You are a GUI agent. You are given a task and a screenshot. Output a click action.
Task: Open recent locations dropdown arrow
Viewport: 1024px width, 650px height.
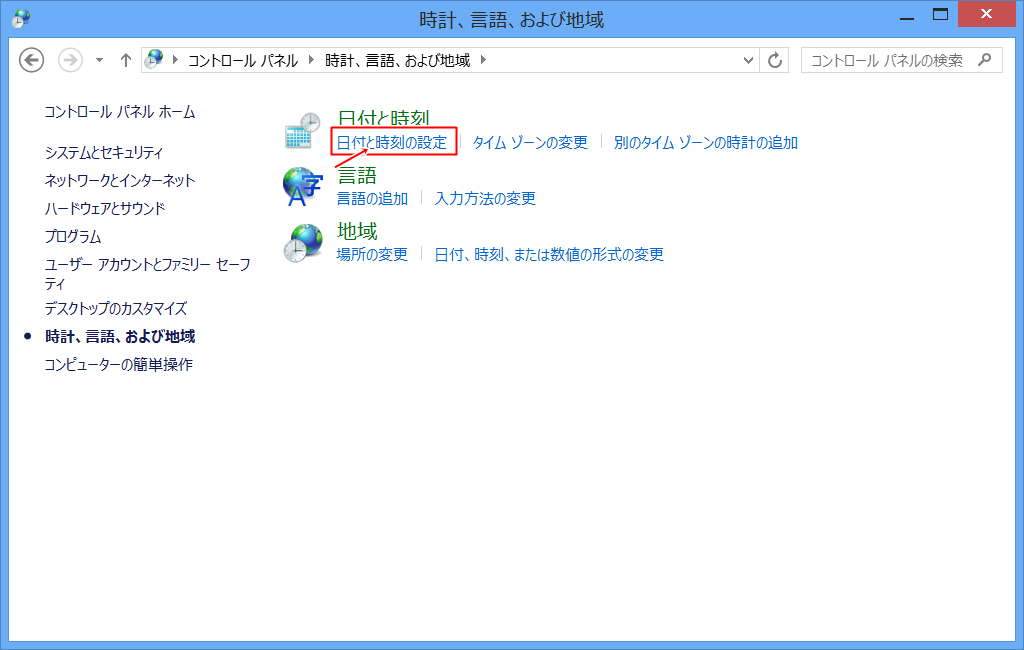[x=99, y=60]
